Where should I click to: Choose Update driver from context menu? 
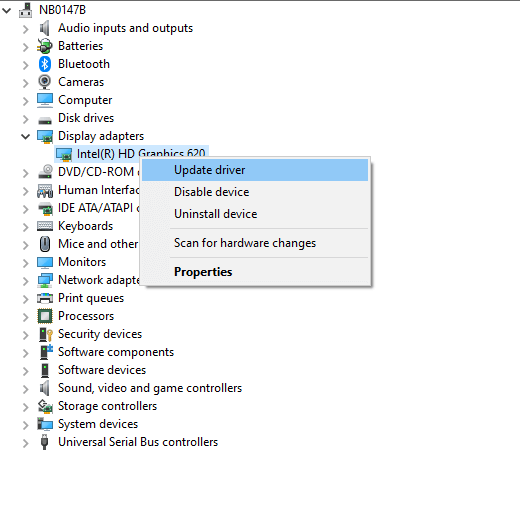[255, 170]
